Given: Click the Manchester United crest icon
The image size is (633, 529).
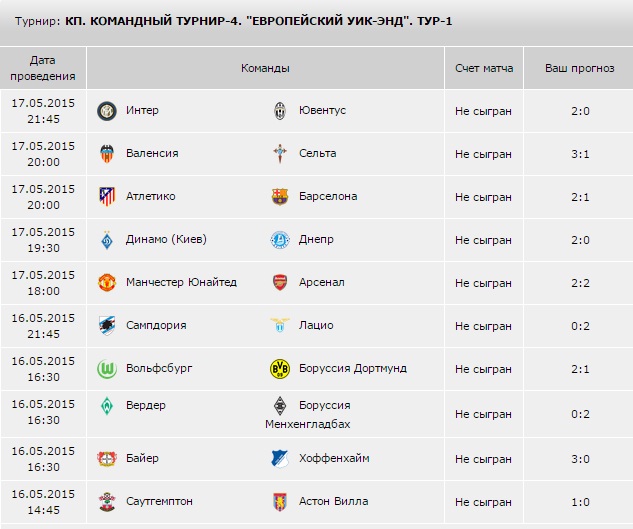Looking at the screenshot, I should 107,283.
